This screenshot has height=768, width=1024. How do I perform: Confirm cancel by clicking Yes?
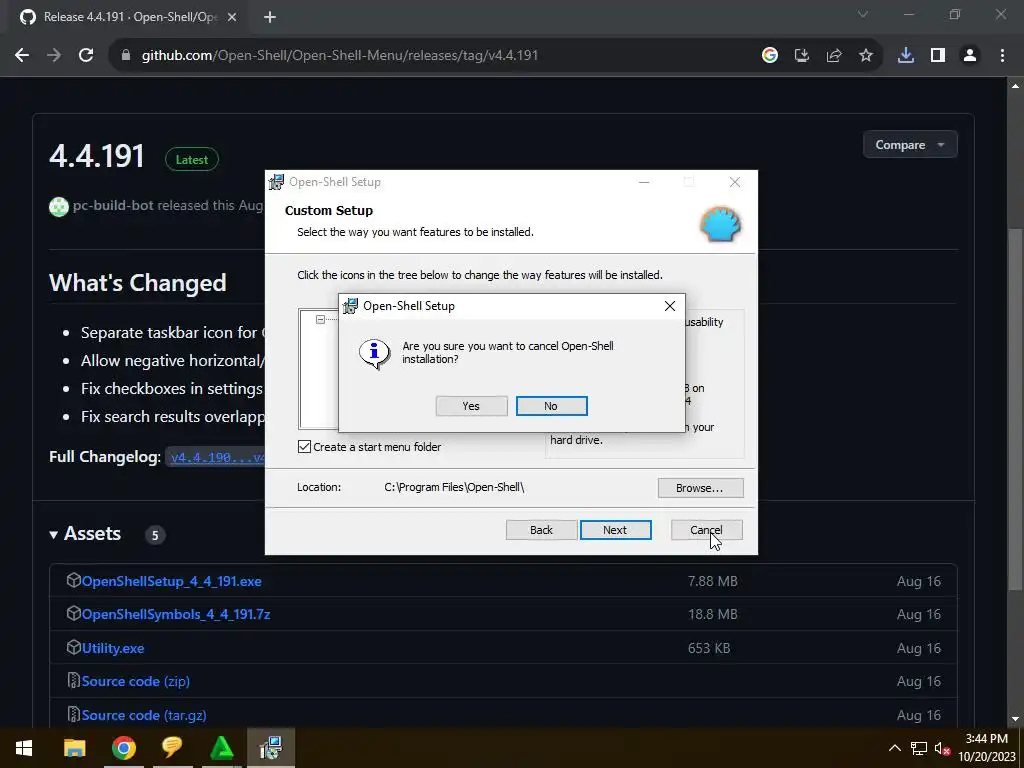(471, 406)
